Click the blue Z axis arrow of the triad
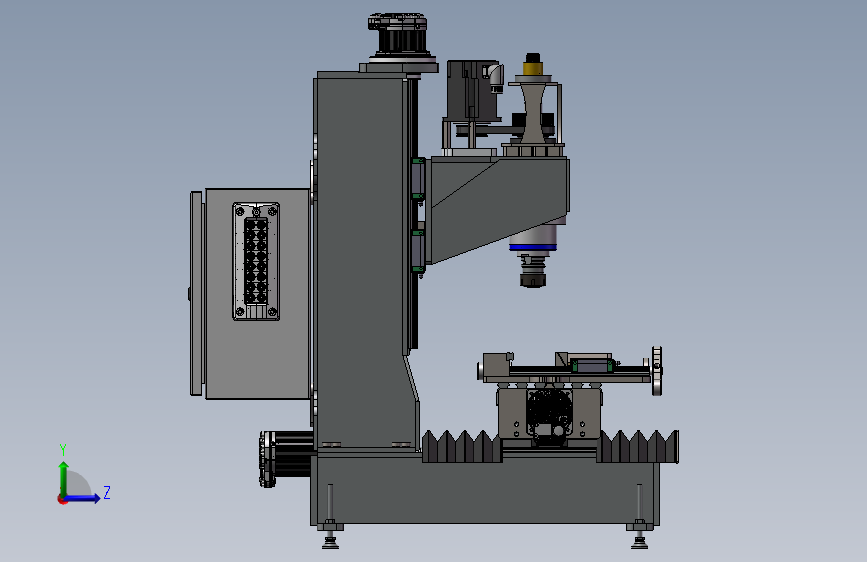This screenshot has height=562, width=867. click(x=83, y=498)
